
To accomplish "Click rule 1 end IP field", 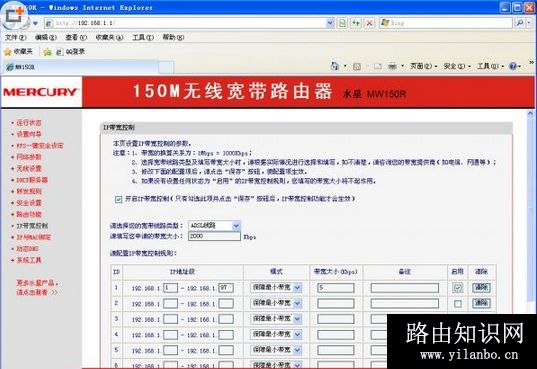I will coord(226,287).
